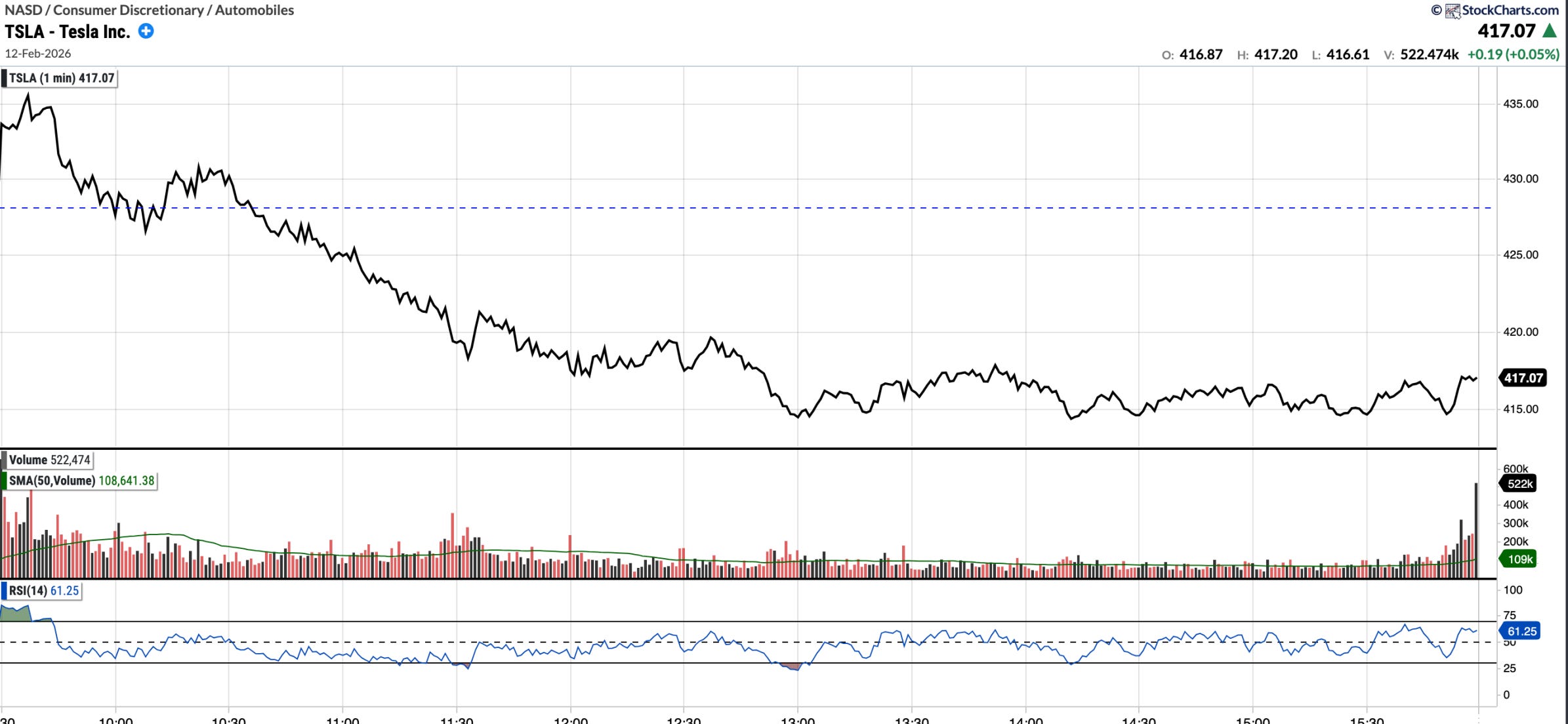Click the SMA(50,Volume) legend label
1568x724 pixels.
point(81,481)
